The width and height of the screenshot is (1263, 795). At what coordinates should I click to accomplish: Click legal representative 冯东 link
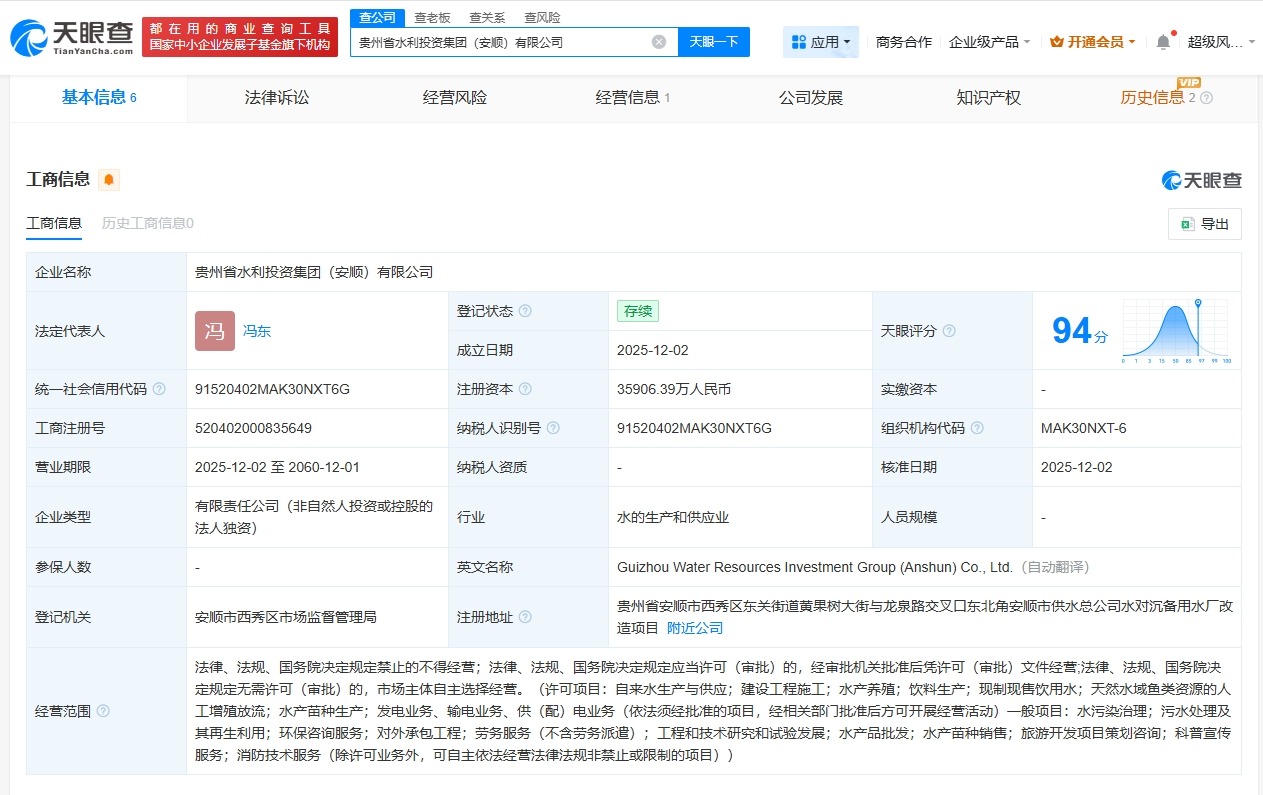pyautogui.click(x=256, y=330)
